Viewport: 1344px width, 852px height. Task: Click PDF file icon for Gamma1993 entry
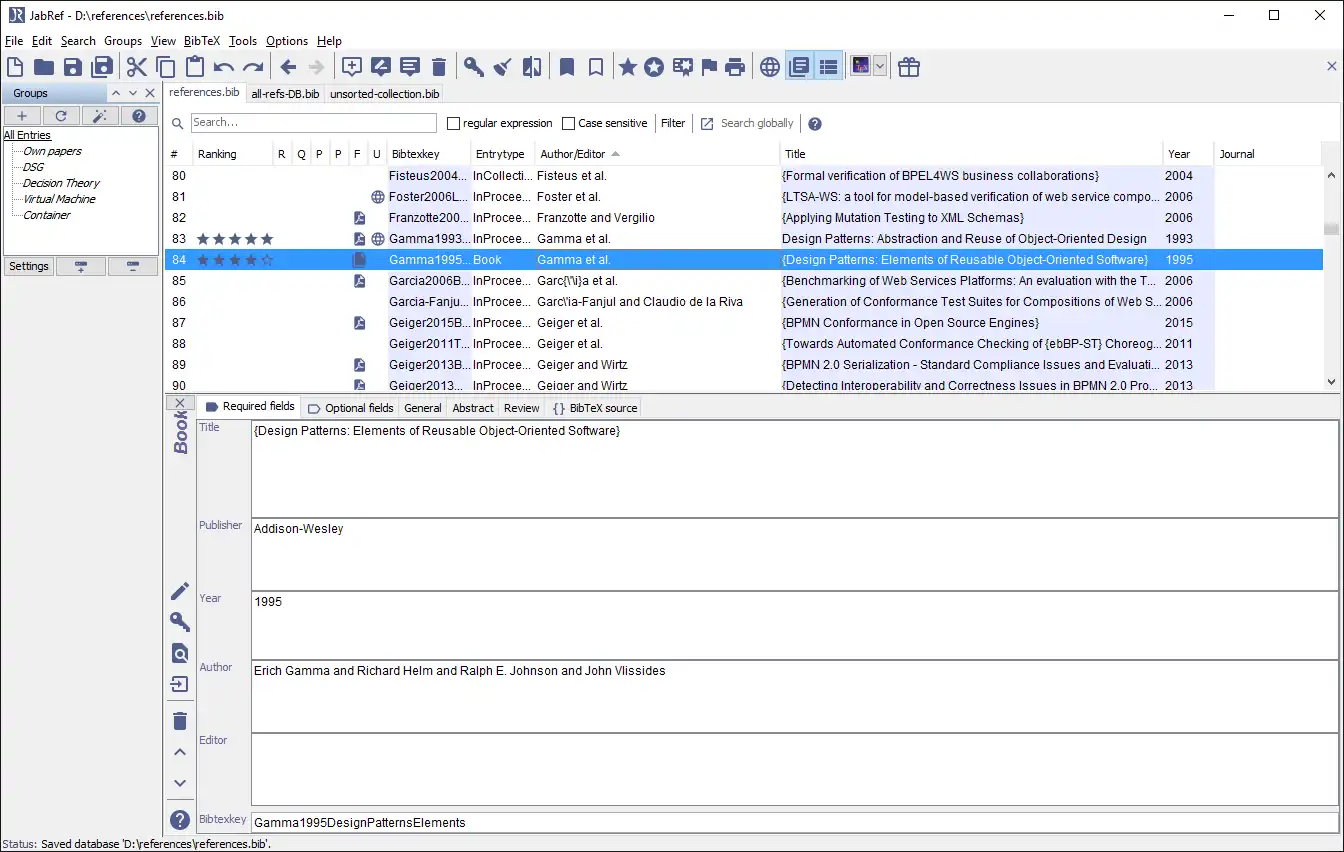[x=359, y=239]
